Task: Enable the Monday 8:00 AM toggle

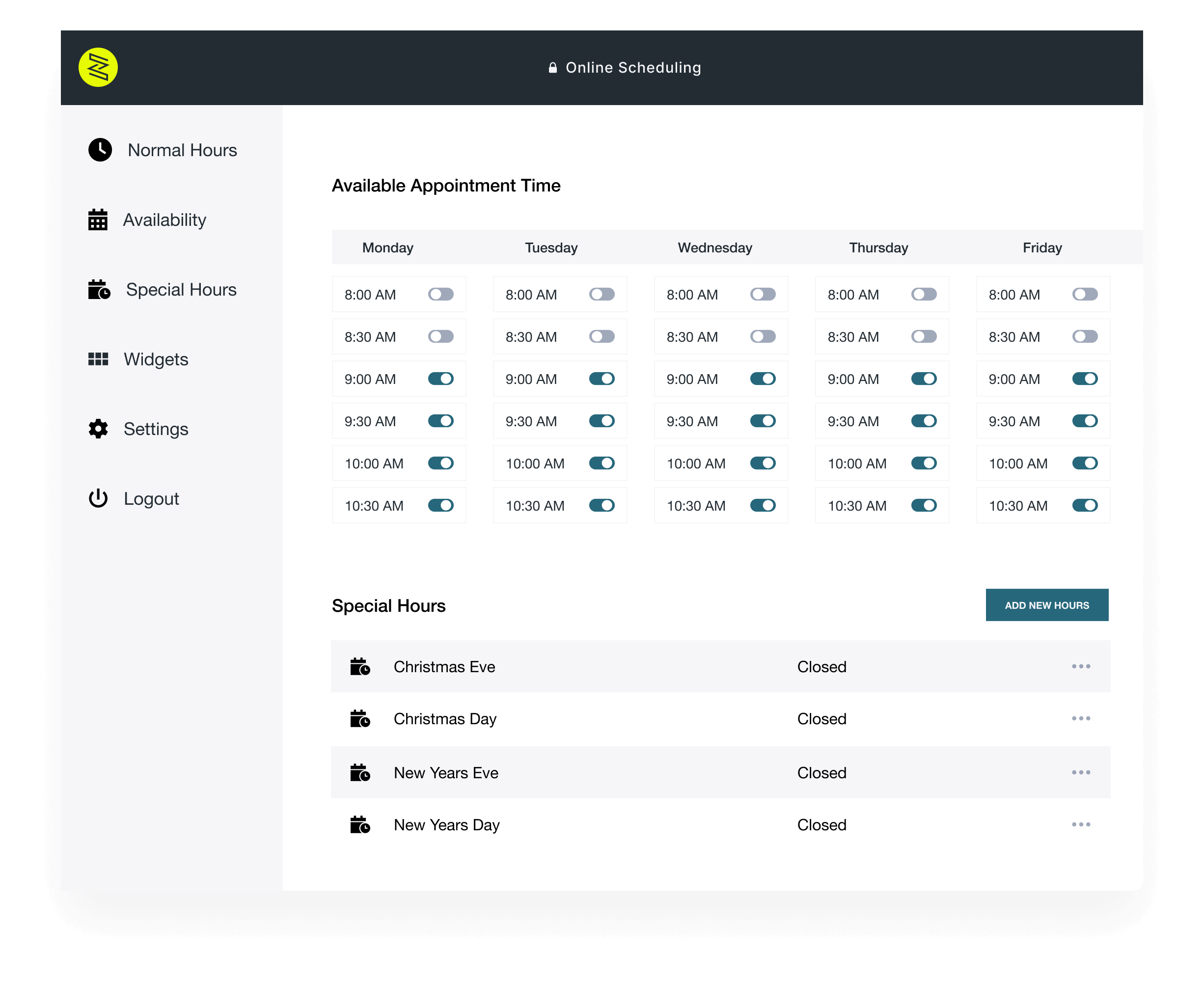Action: click(441, 294)
